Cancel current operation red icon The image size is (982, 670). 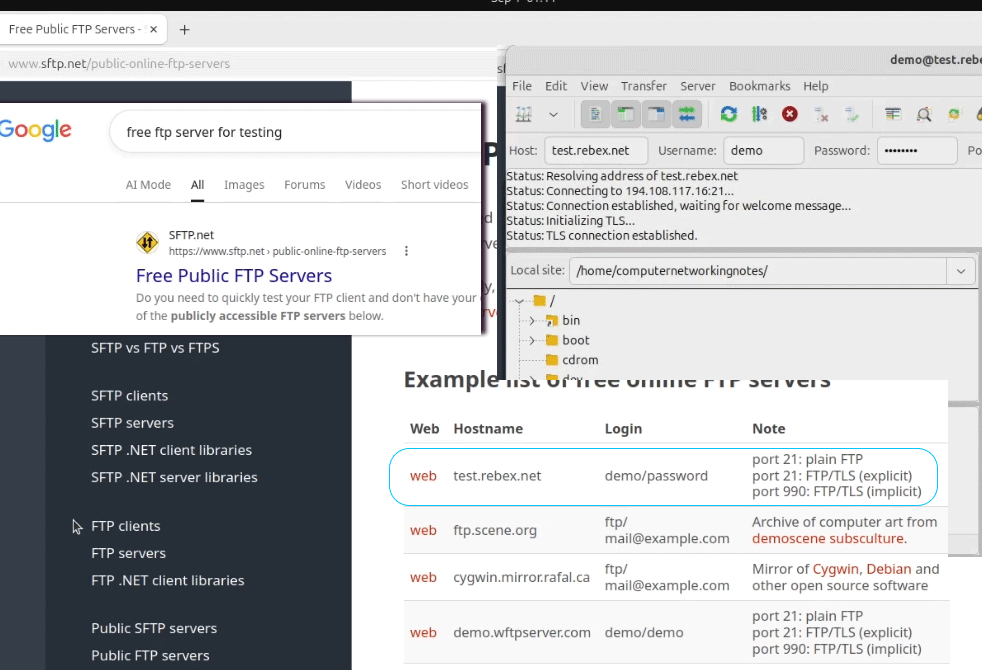790,114
